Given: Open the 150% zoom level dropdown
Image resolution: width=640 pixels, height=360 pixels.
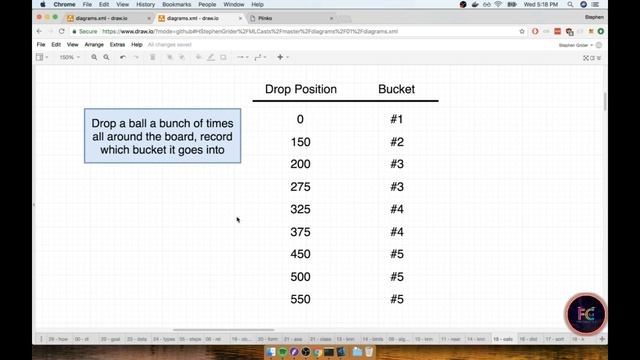Looking at the screenshot, I should [x=69, y=58].
